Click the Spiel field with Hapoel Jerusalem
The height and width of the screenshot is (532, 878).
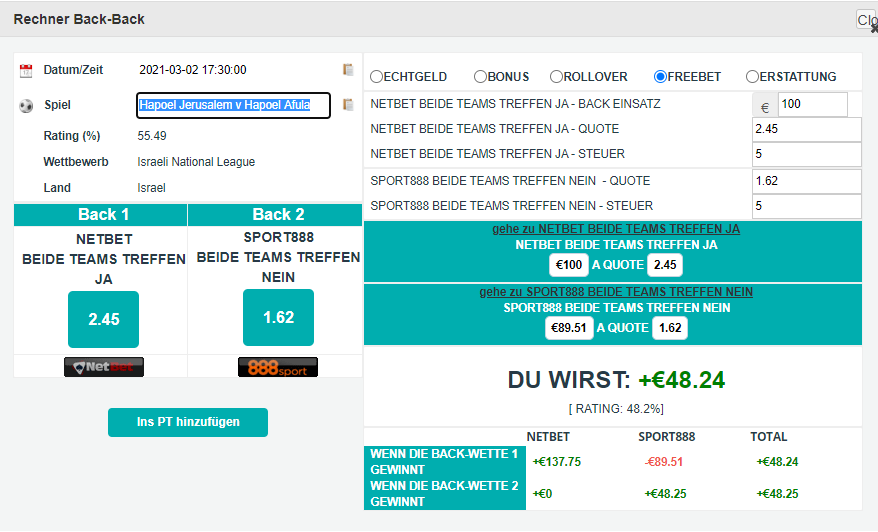[x=233, y=105]
